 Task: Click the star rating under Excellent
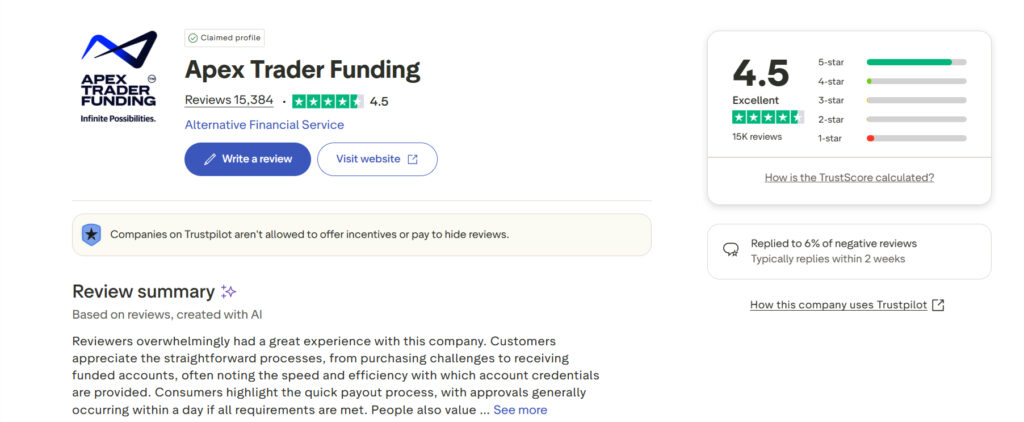click(x=768, y=117)
